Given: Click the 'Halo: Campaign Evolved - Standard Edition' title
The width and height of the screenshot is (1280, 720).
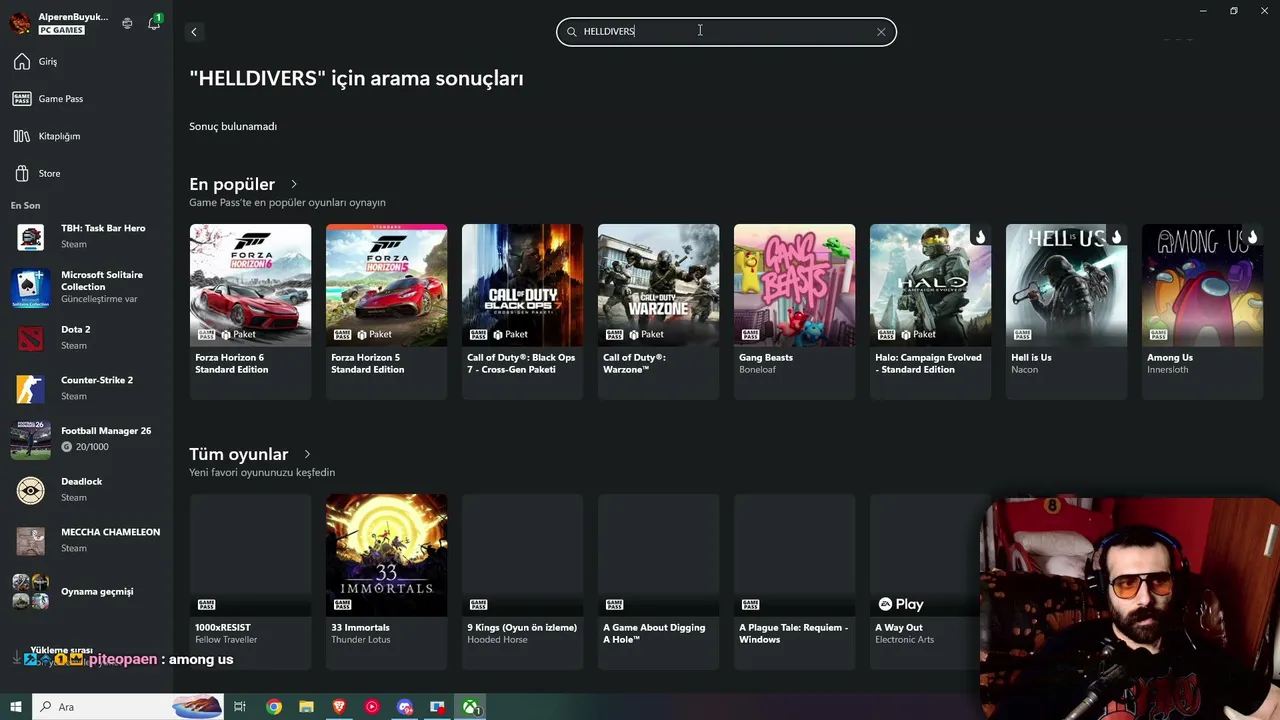Looking at the screenshot, I should 928,364.
